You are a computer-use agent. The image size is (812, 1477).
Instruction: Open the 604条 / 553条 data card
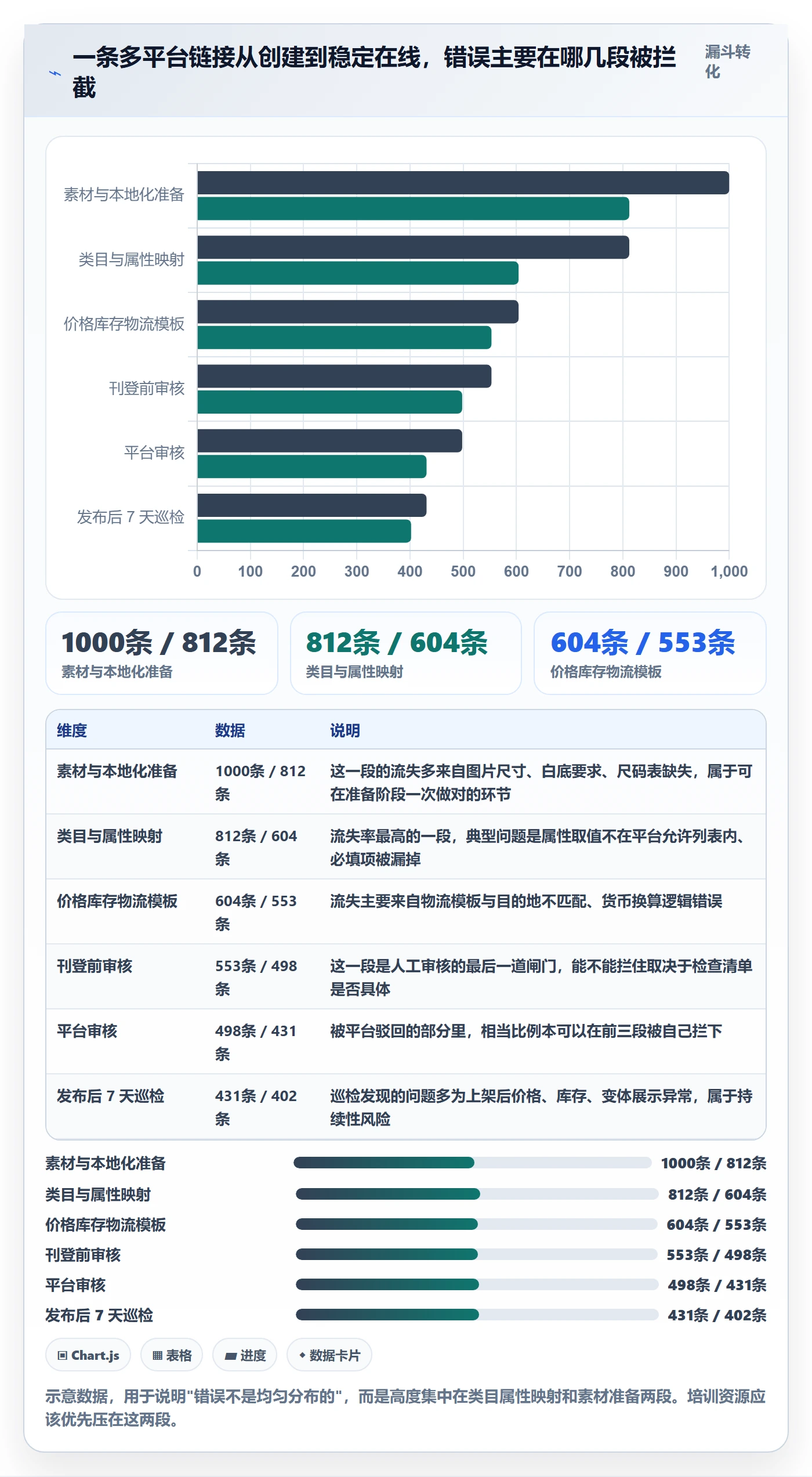tap(650, 653)
